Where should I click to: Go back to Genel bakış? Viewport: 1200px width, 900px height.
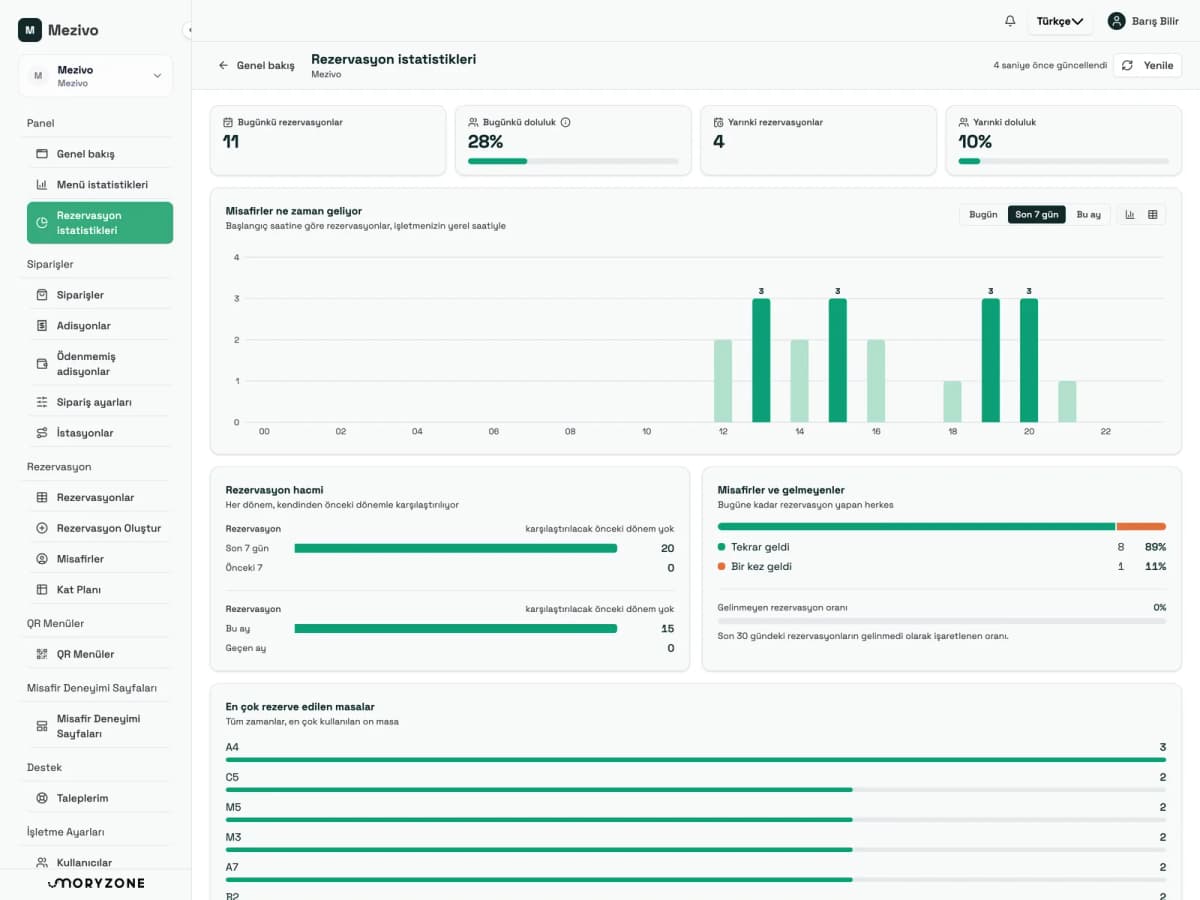coord(256,65)
